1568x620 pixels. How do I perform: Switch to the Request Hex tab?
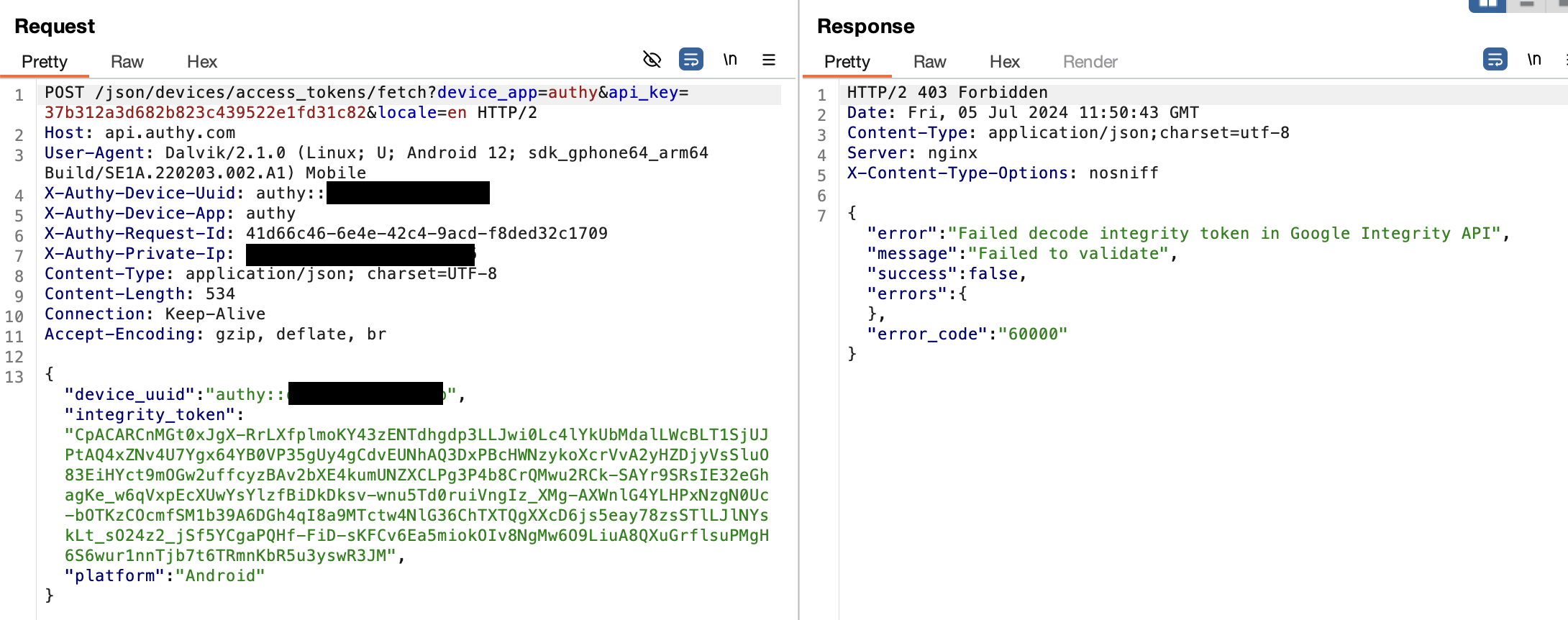pos(202,62)
